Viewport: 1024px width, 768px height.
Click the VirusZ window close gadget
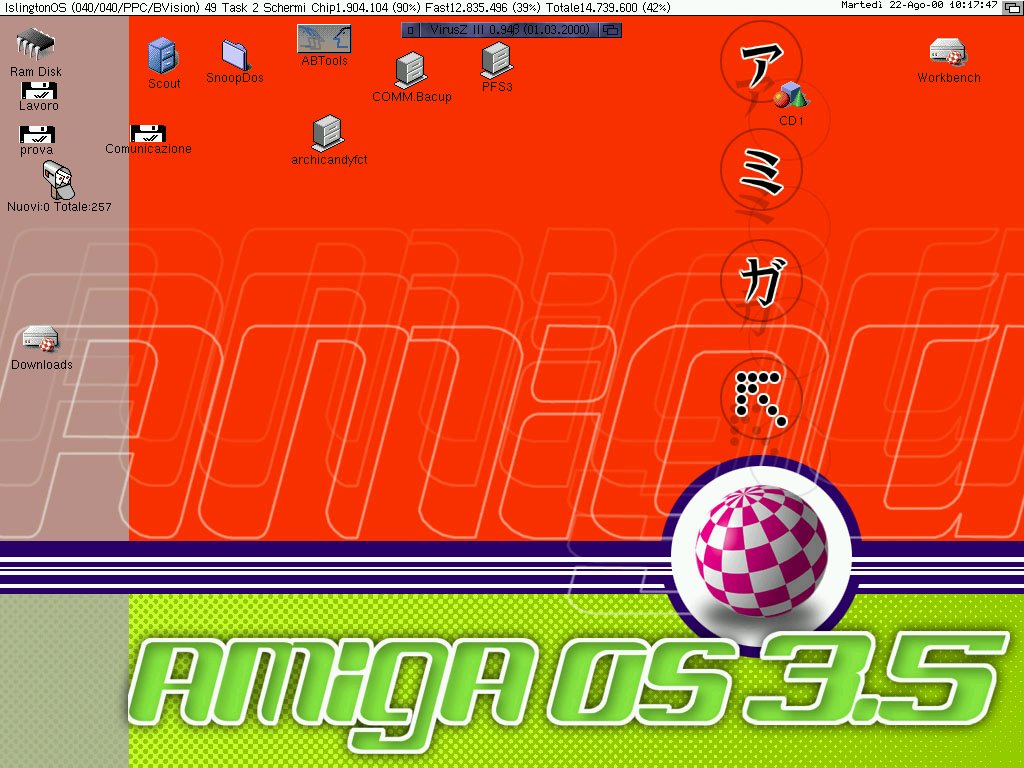click(x=409, y=30)
